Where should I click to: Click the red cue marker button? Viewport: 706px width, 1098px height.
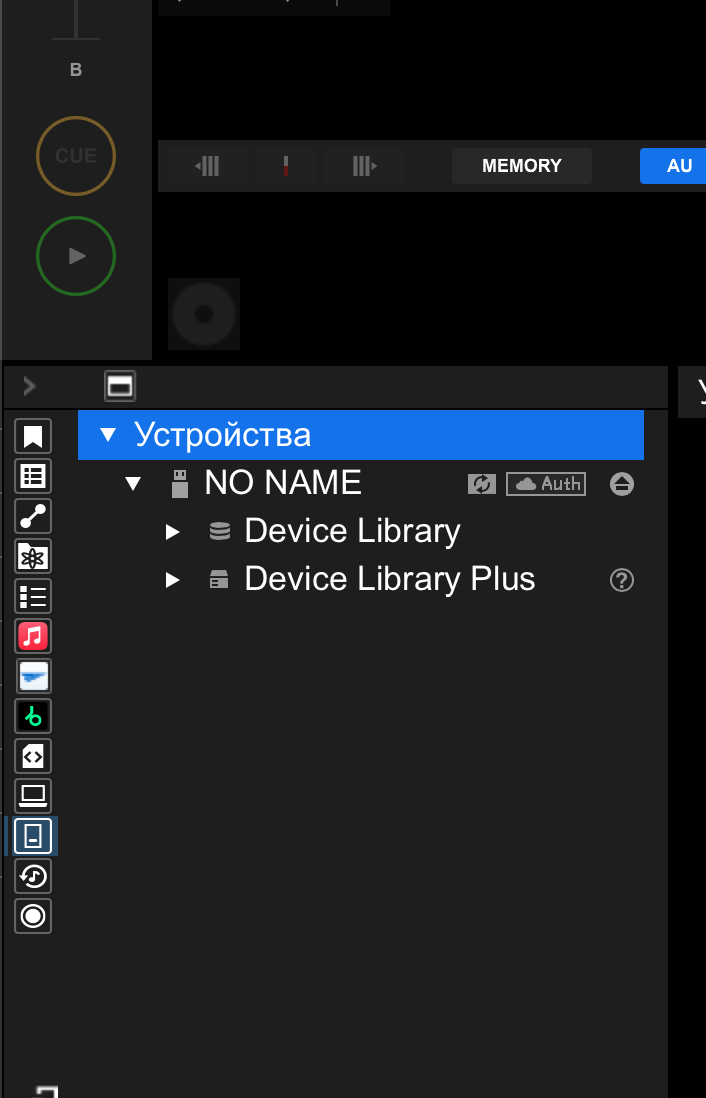click(x=286, y=166)
